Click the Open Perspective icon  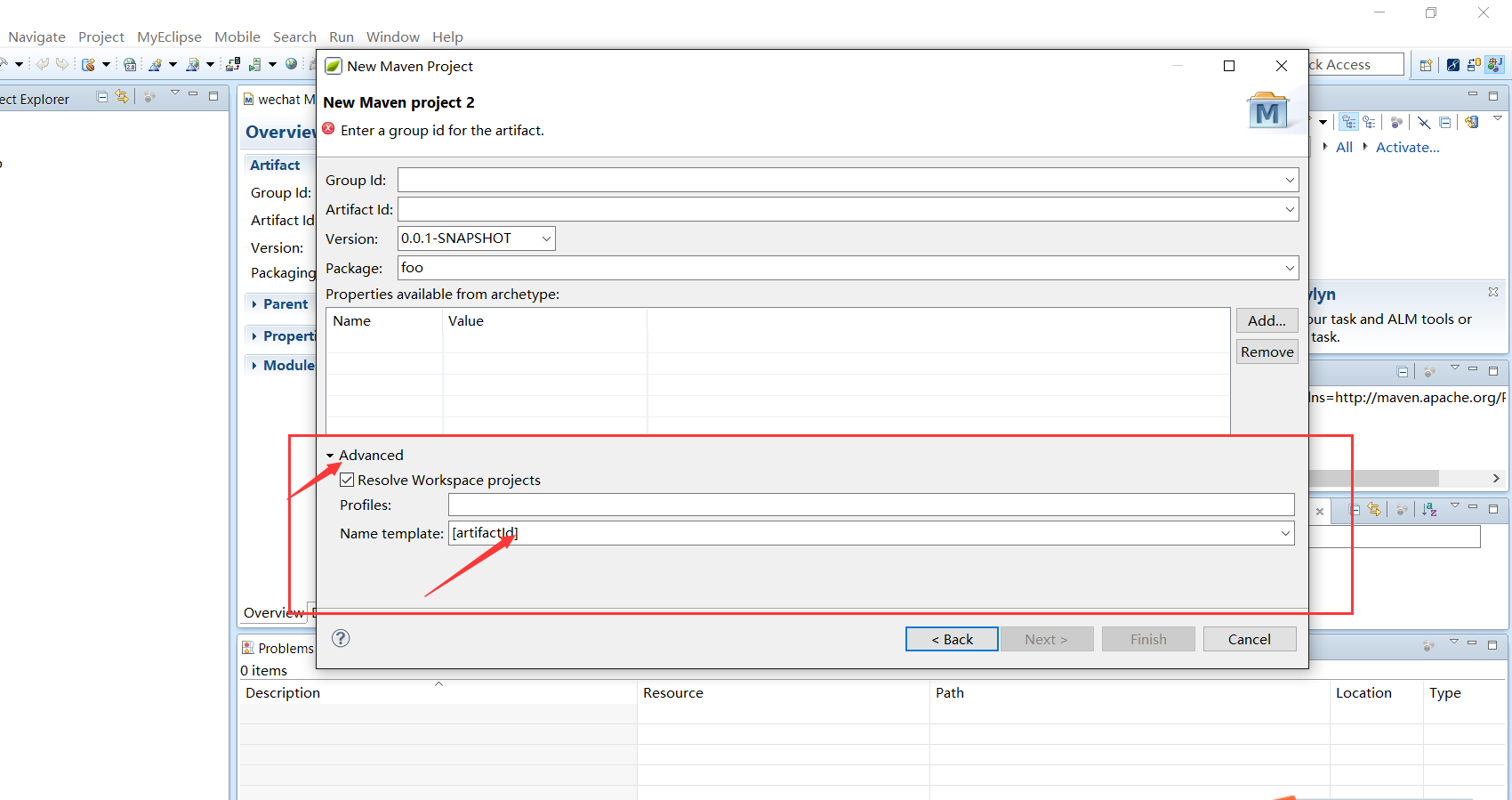[x=1426, y=65]
